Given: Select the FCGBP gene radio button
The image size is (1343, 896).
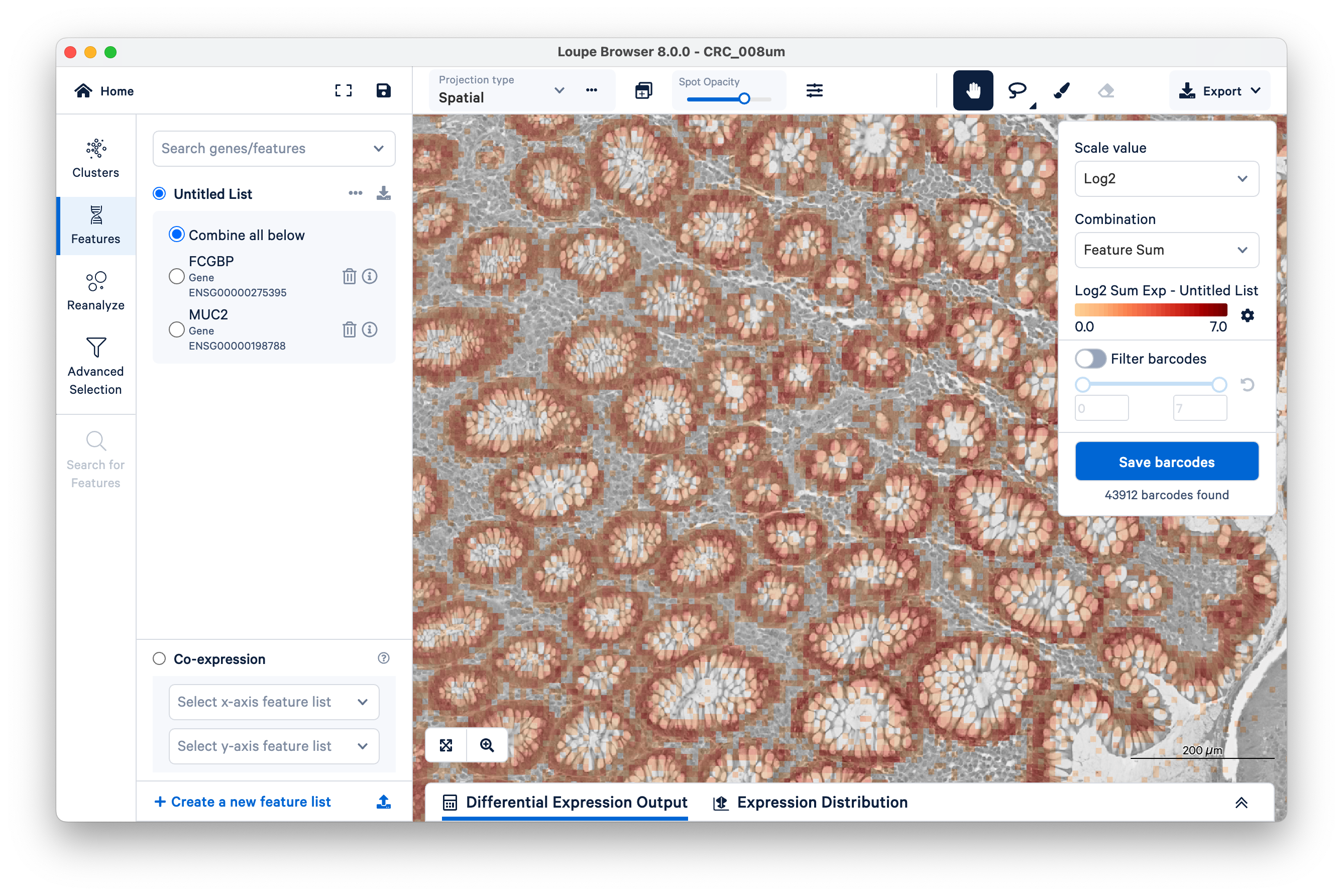Looking at the screenshot, I should coord(177,277).
